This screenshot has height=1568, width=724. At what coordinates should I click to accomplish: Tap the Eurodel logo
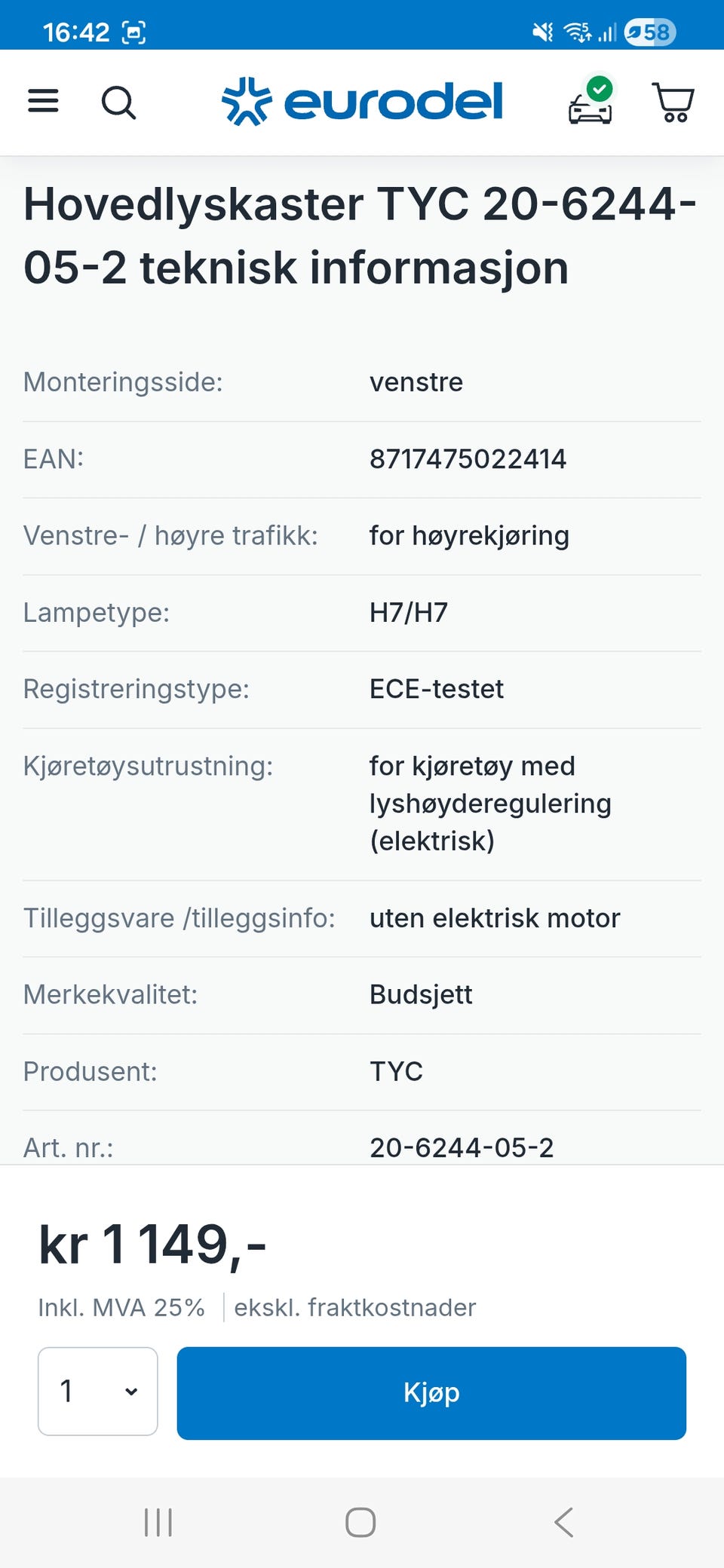click(362, 102)
